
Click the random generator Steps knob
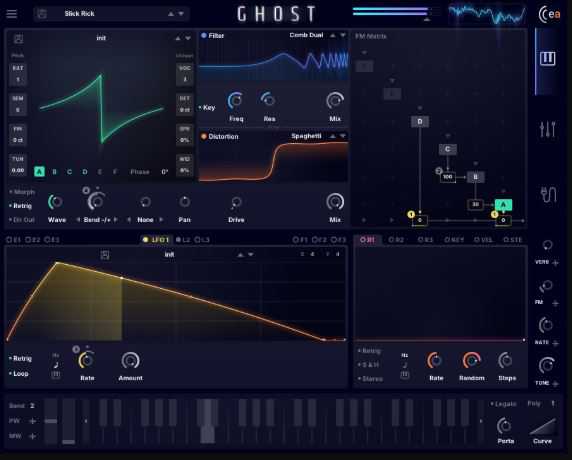click(x=506, y=360)
